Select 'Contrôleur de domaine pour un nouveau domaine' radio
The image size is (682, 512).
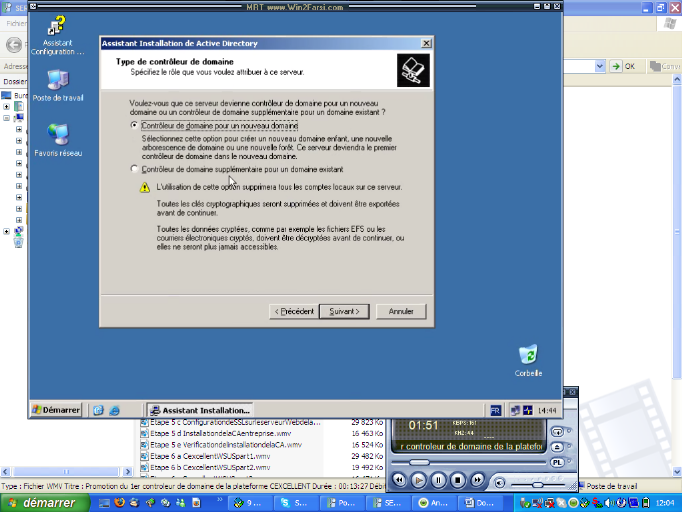(x=134, y=125)
